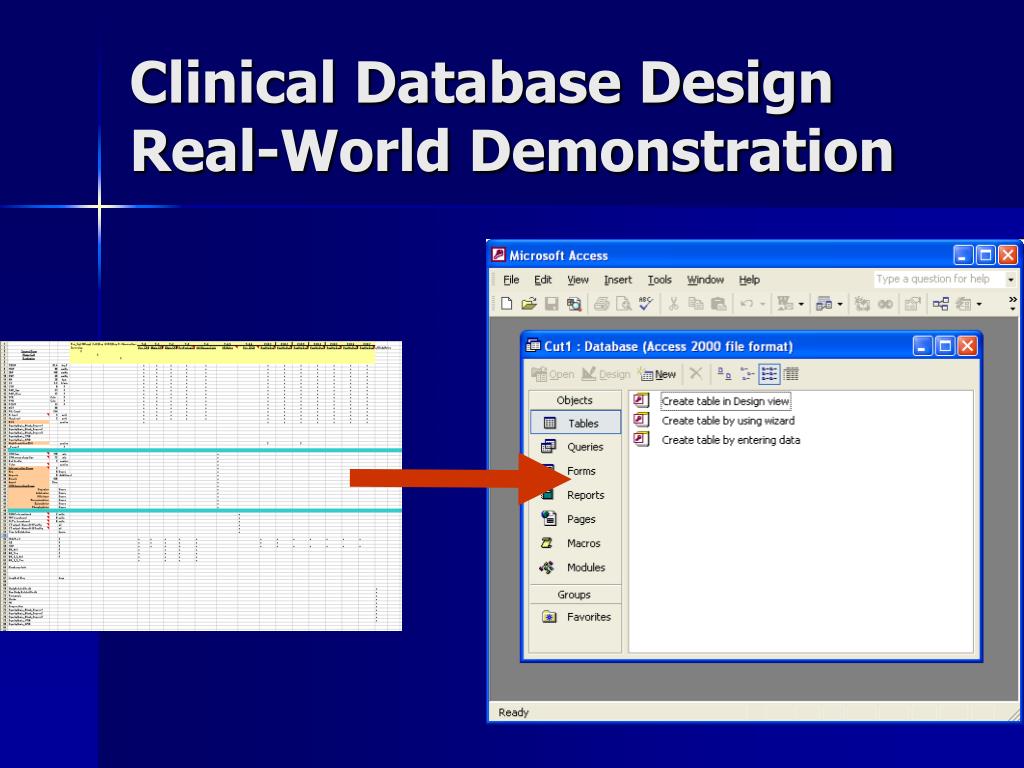Image resolution: width=1024 pixels, height=768 pixels.
Task: Select the Forms object label
Action: click(581, 471)
